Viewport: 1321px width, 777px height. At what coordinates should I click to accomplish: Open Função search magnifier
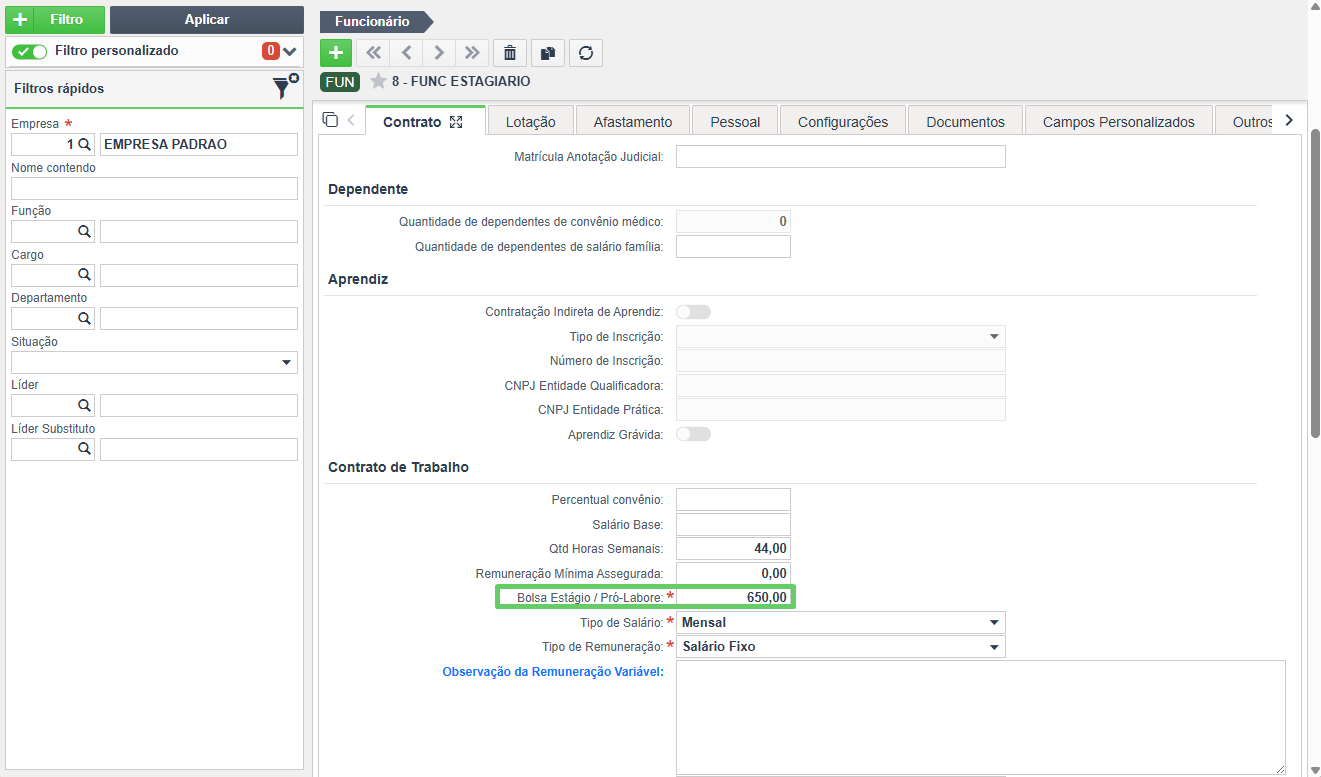84,231
